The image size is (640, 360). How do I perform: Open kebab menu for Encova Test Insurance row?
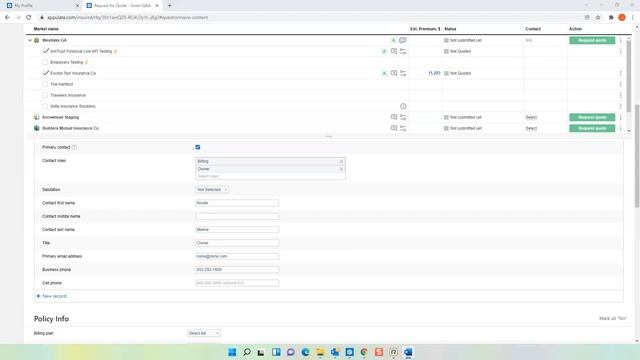620,73
